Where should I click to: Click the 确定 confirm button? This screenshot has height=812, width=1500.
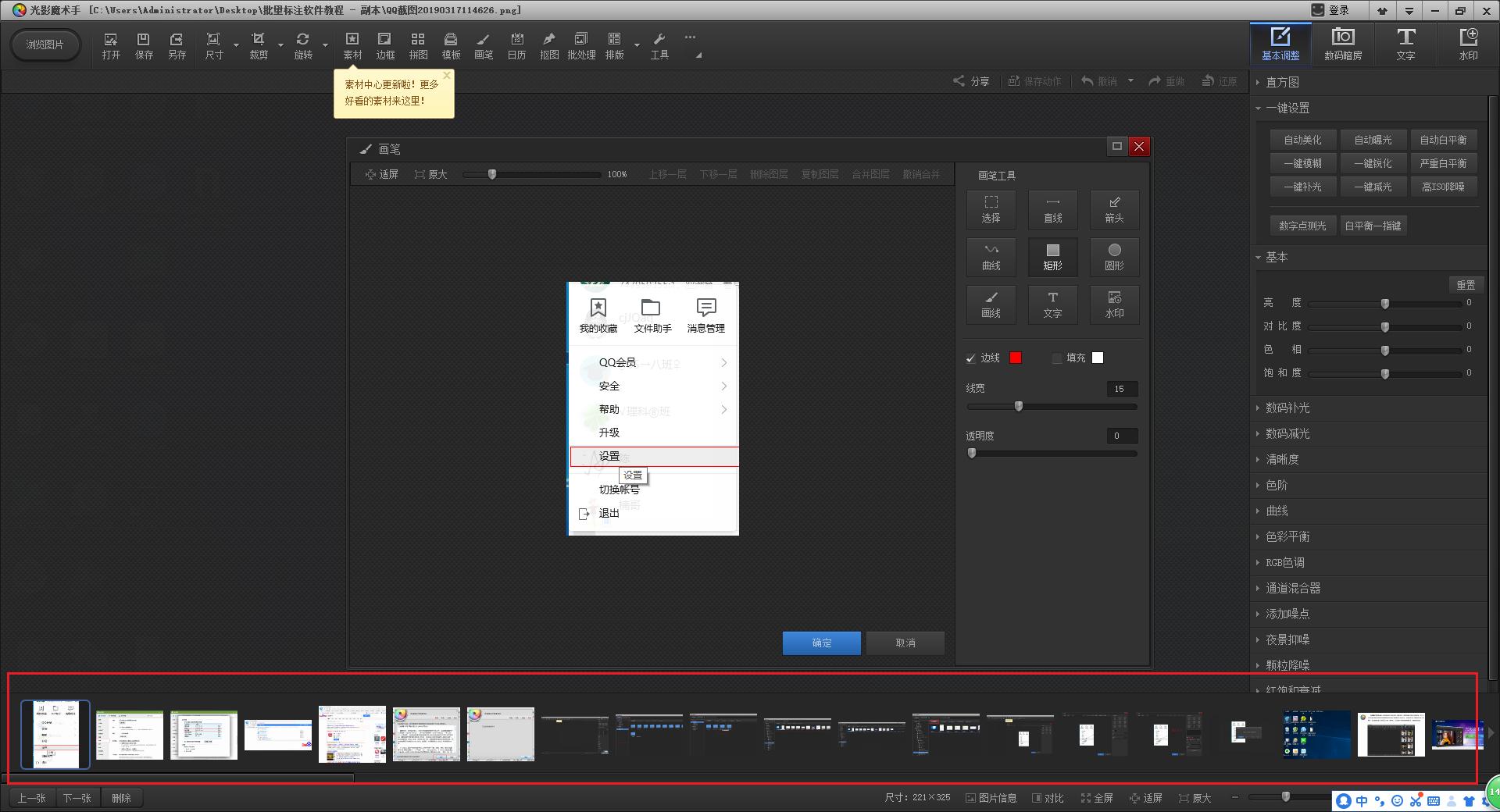(821, 643)
